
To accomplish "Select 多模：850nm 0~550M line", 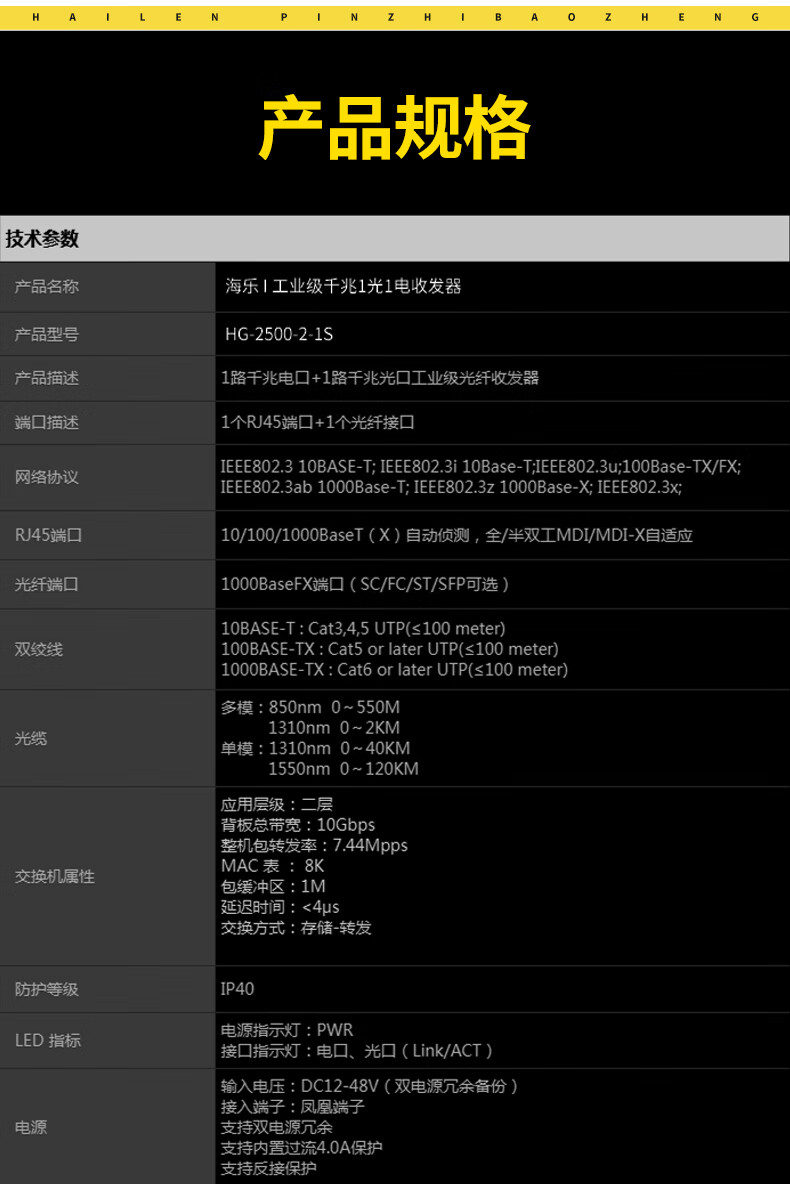I will click(x=310, y=708).
